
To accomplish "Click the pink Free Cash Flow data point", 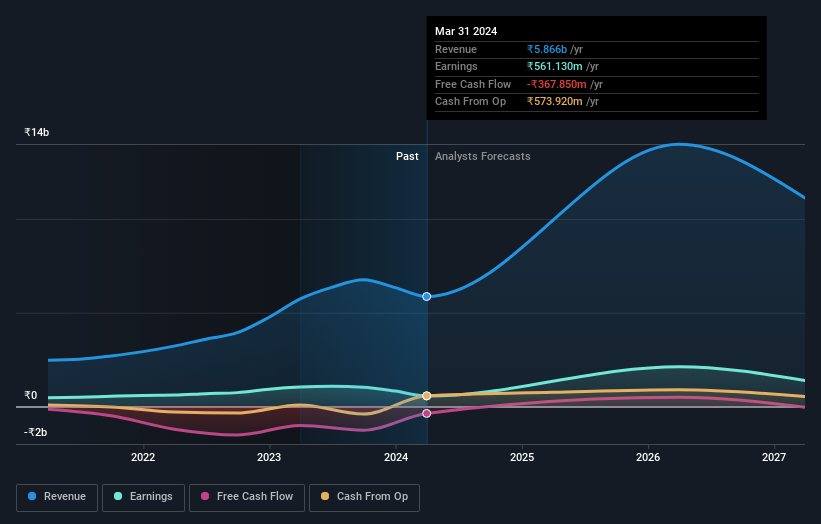I will [x=427, y=414].
